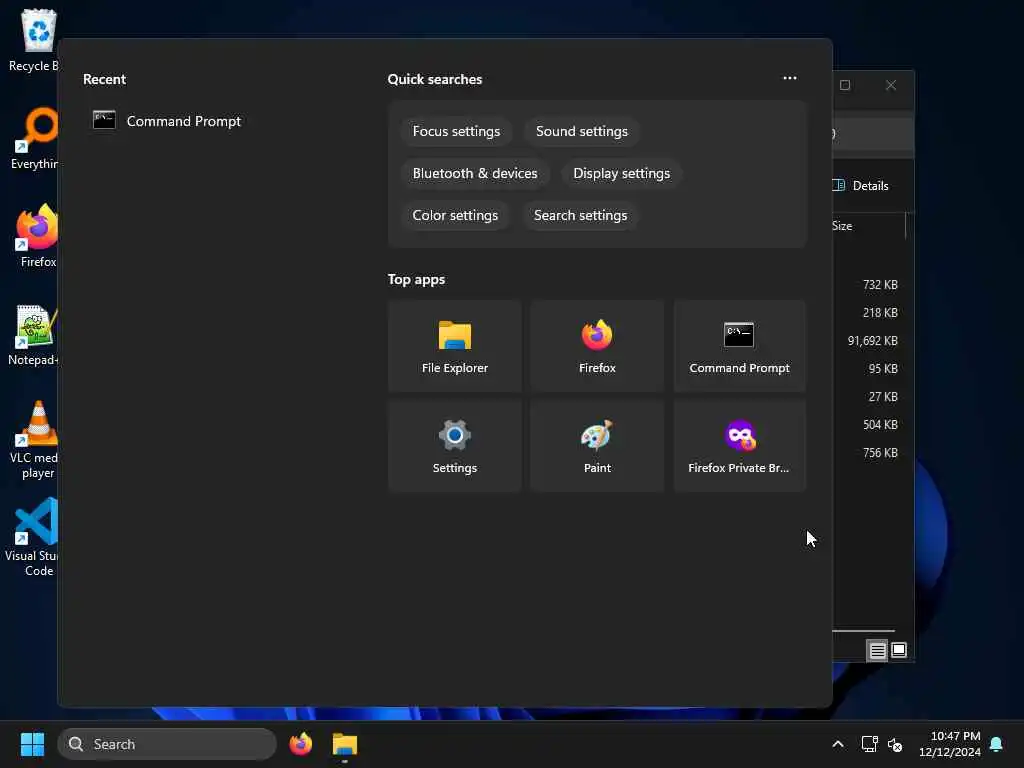Click the muted volume tray icon
1024x768 pixels.
click(895, 744)
